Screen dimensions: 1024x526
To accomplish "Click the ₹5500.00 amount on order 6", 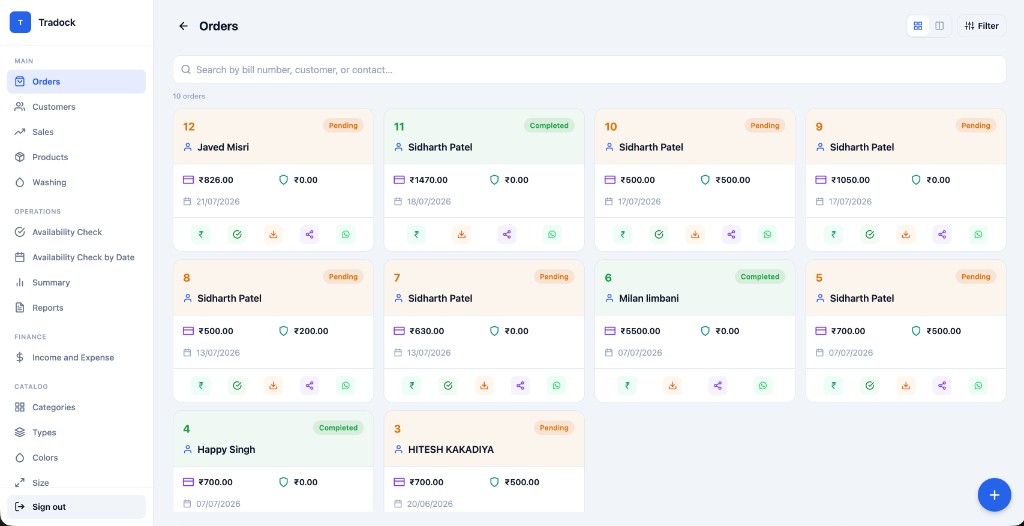I will [640, 331].
